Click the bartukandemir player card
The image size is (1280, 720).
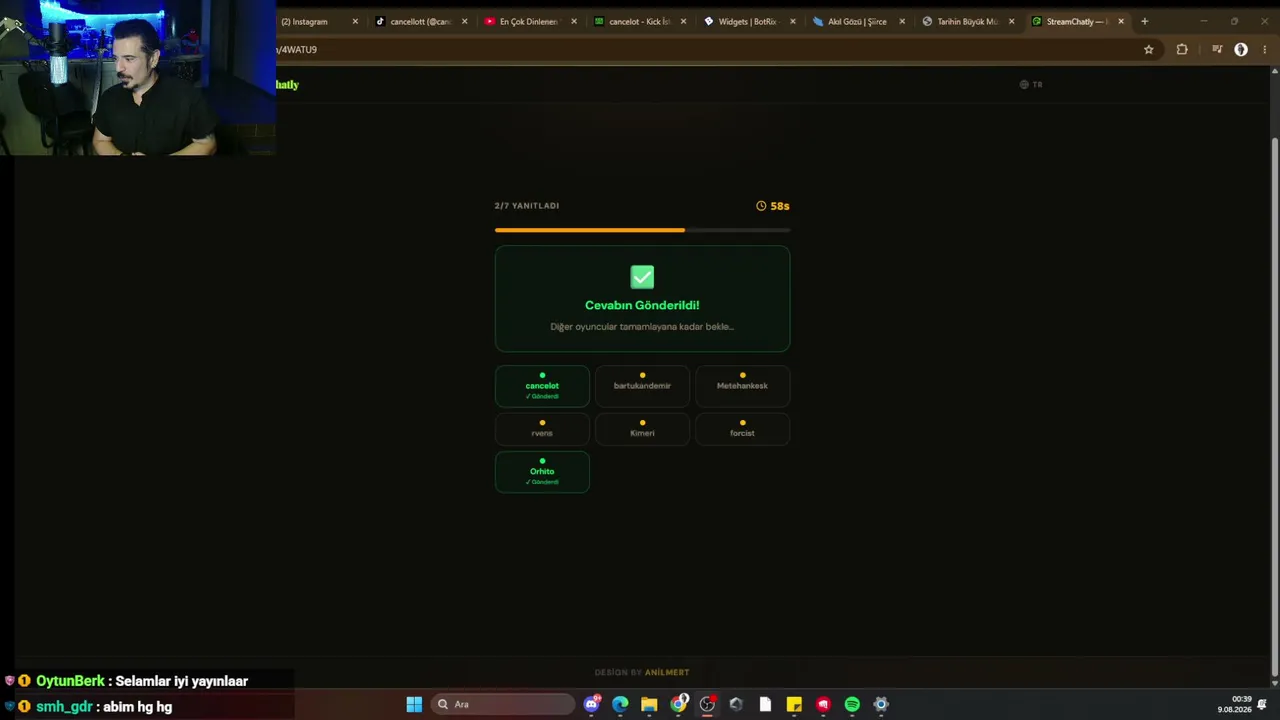coord(642,387)
